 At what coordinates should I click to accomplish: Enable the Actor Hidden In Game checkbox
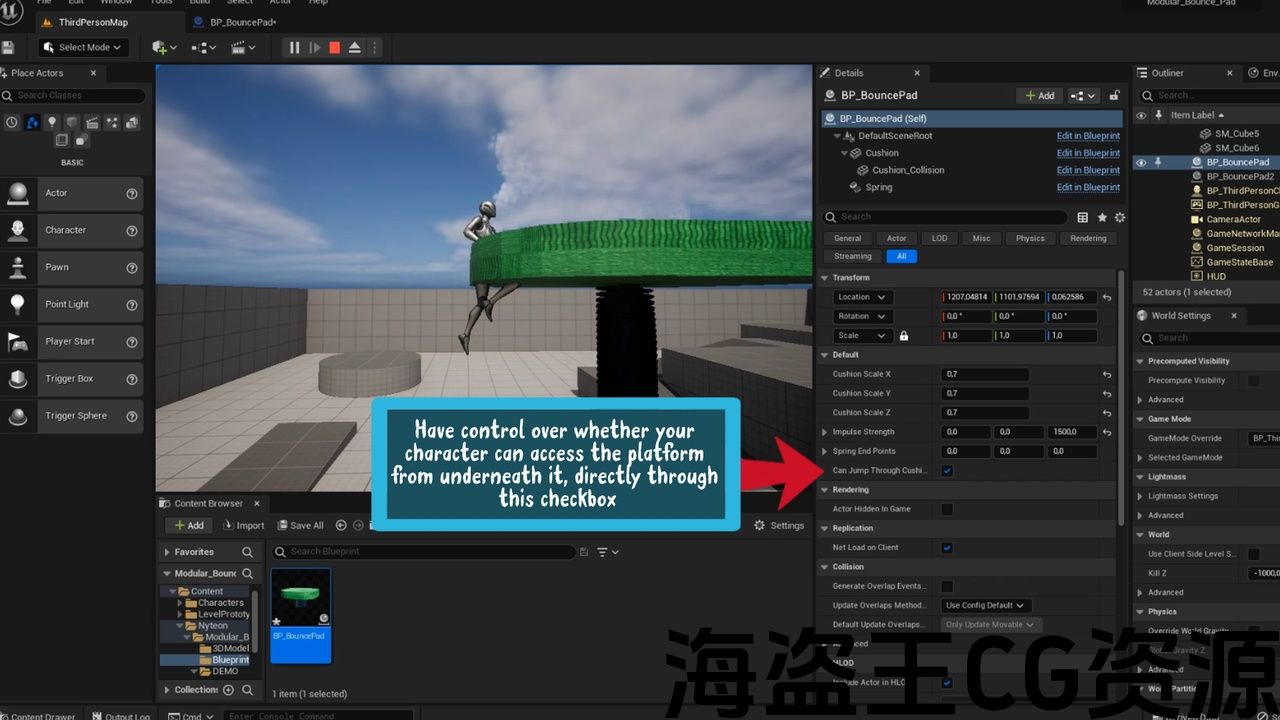pos(947,509)
